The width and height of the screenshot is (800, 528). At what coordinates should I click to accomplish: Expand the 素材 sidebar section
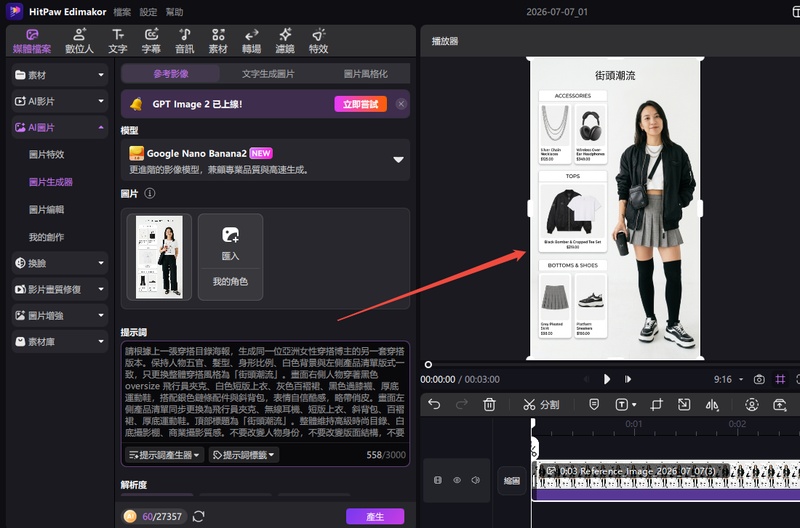tap(60, 75)
